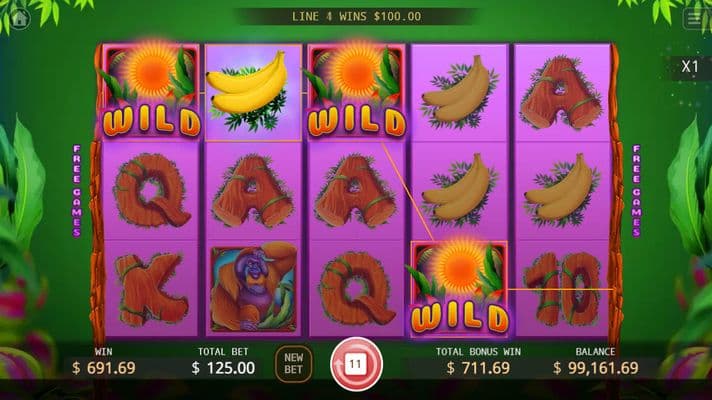The image size is (712, 400).
Task: Click the TOTAL BET $125.00 display
Action: [x=223, y=361]
